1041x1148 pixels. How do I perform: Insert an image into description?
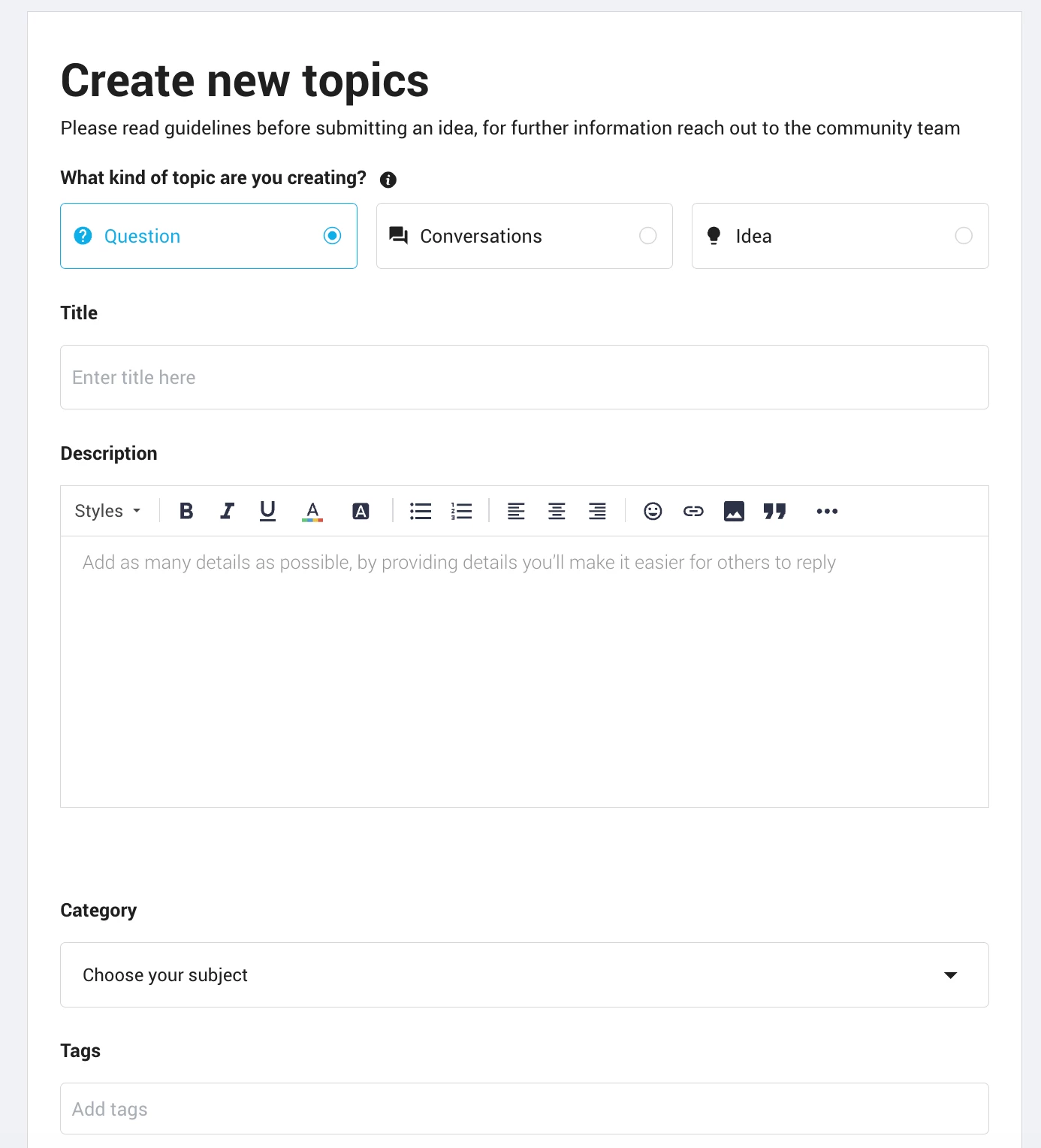[734, 511]
